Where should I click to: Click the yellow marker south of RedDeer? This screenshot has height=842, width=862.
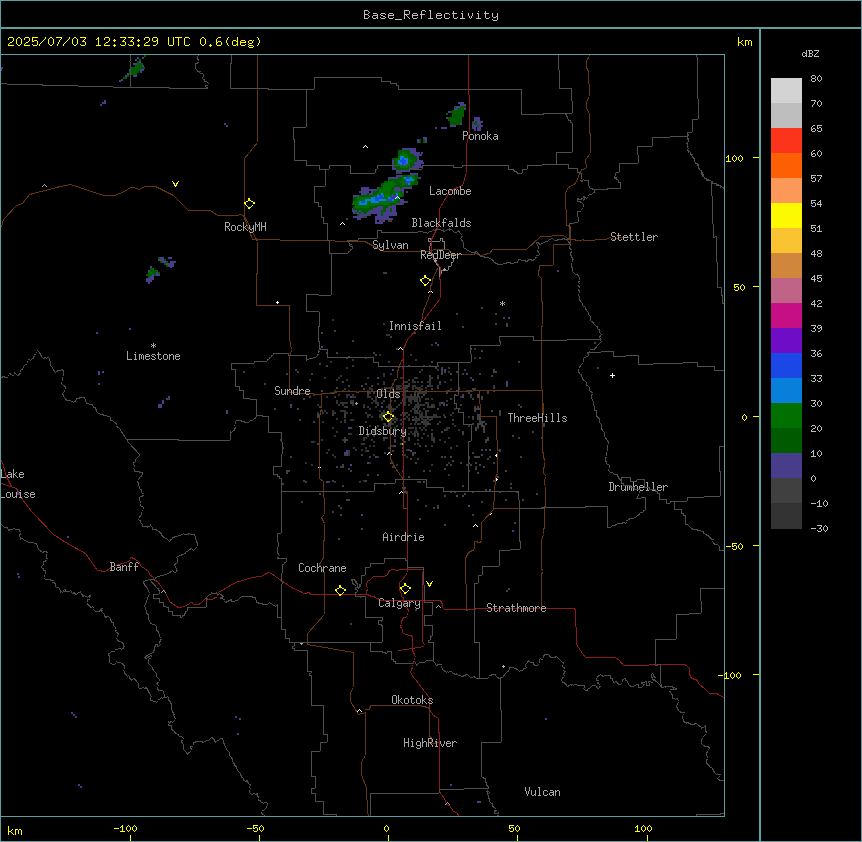[x=426, y=281]
